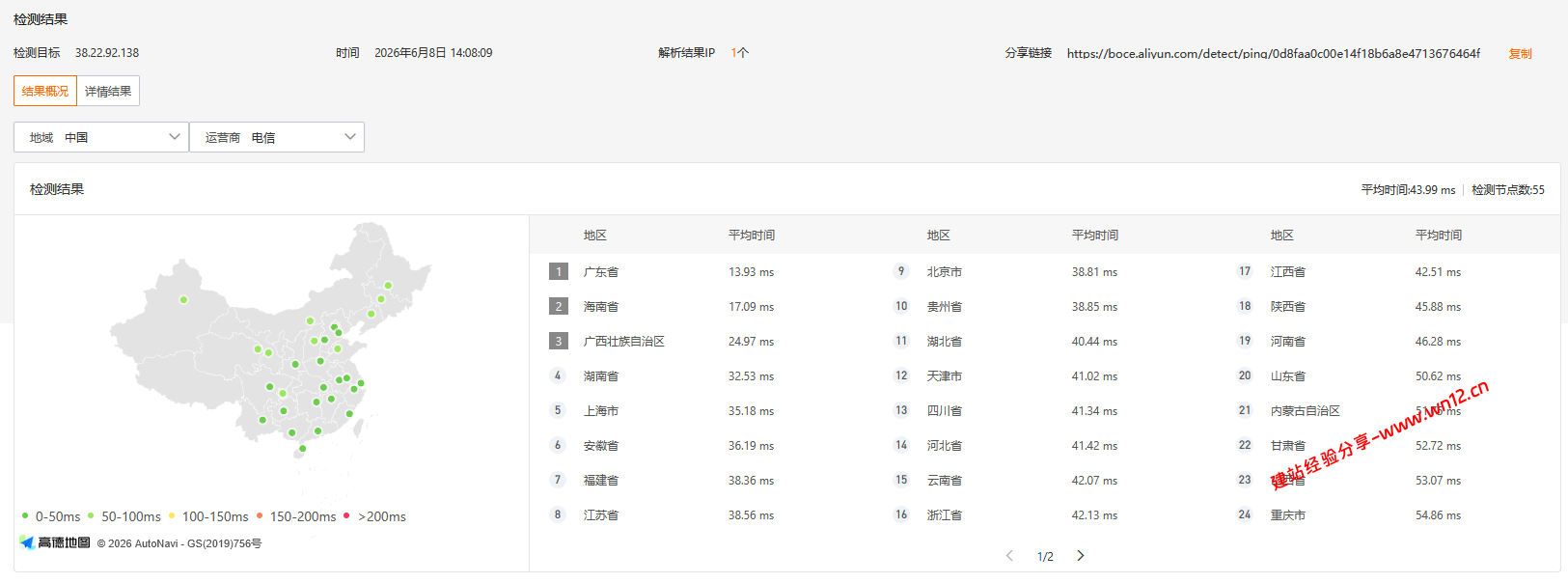Click the Hainan node dot on map
This screenshot has height=583, width=1568.
[302, 449]
